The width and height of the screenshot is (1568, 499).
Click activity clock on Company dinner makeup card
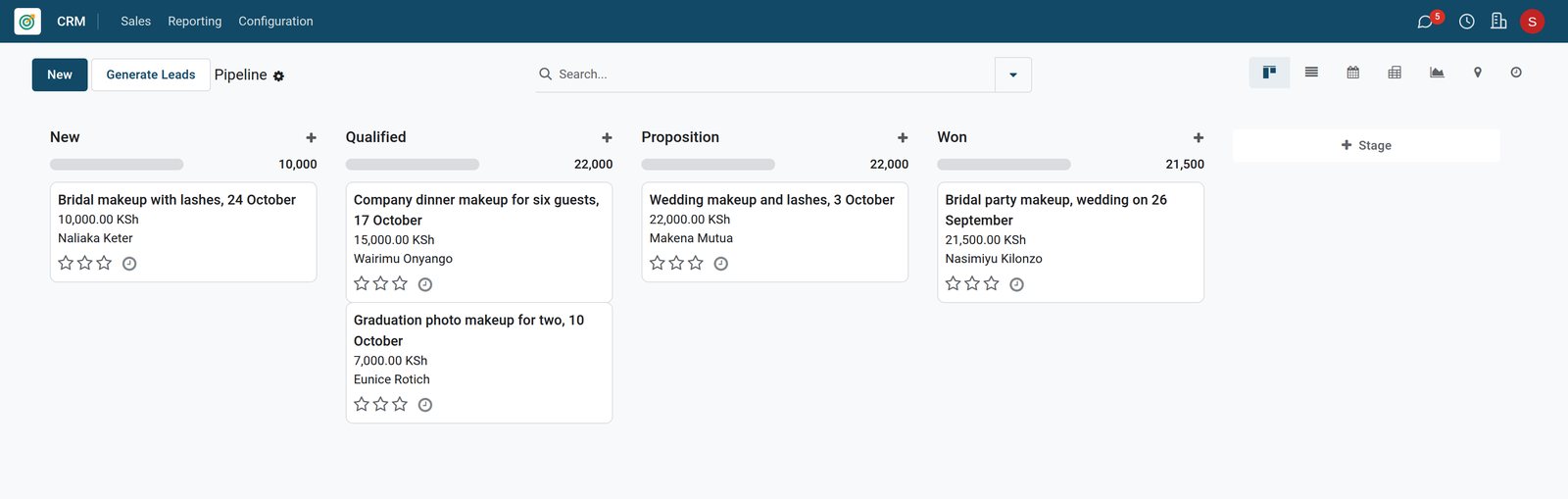pyautogui.click(x=425, y=284)
